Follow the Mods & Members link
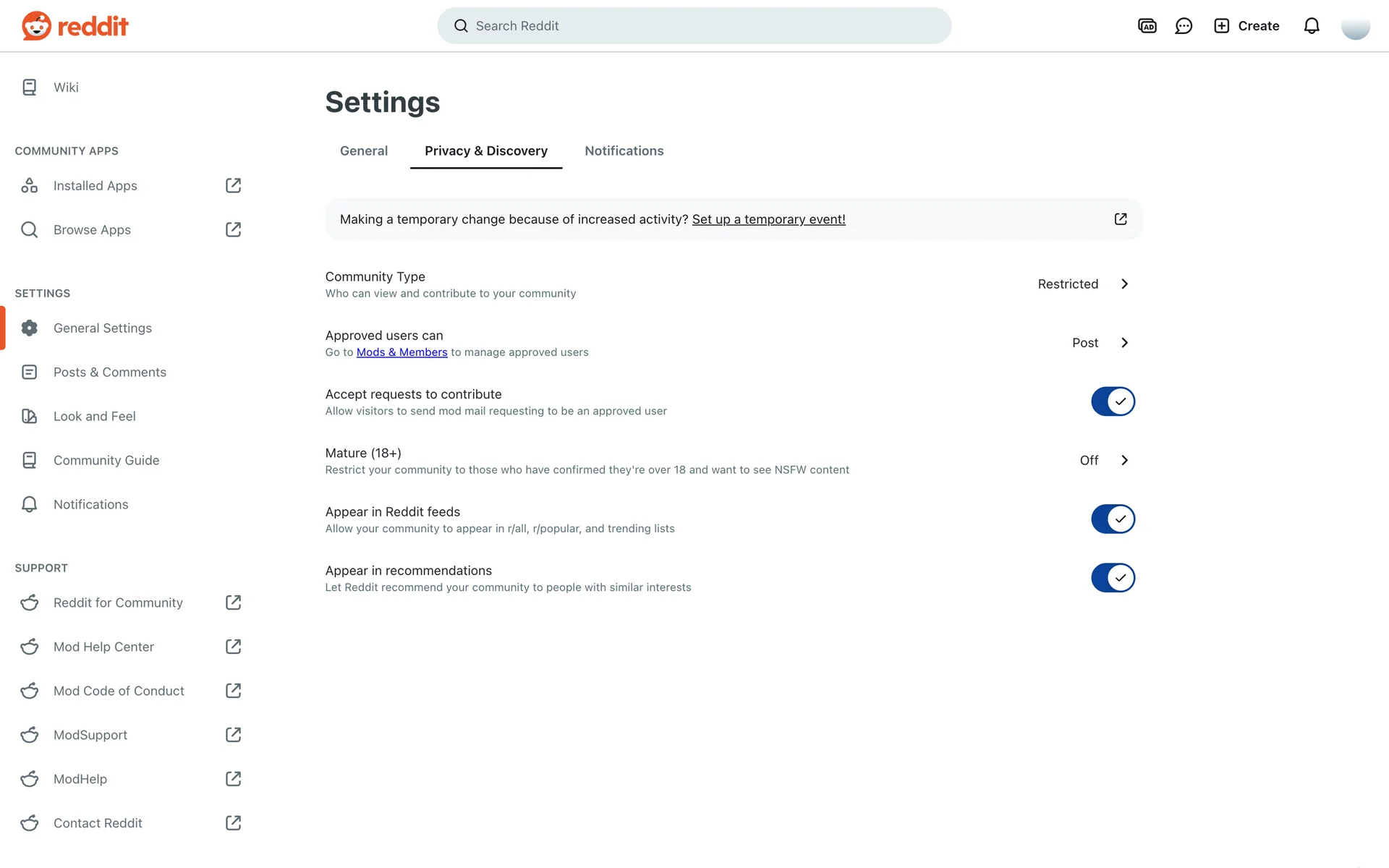 [402, 352]
